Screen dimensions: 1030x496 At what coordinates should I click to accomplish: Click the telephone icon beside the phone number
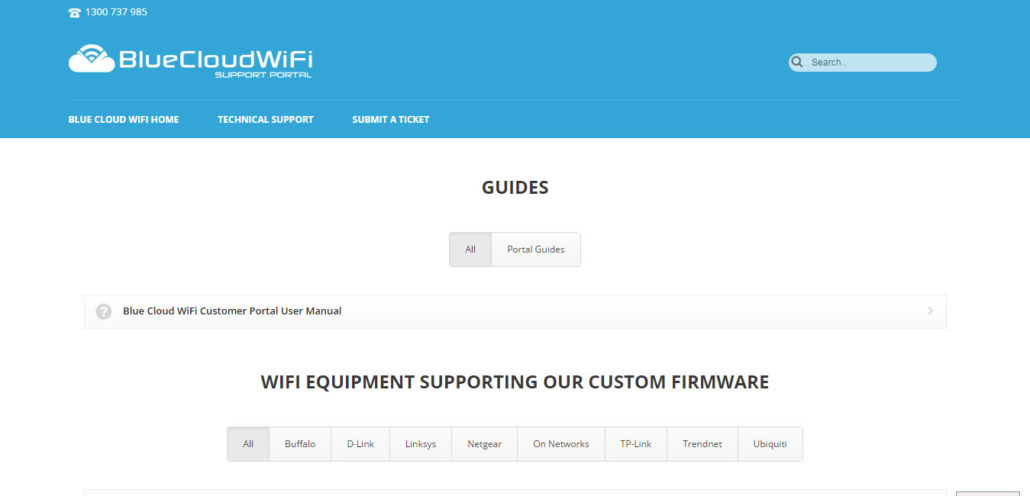pyautogui.click(x=74, y=12)
